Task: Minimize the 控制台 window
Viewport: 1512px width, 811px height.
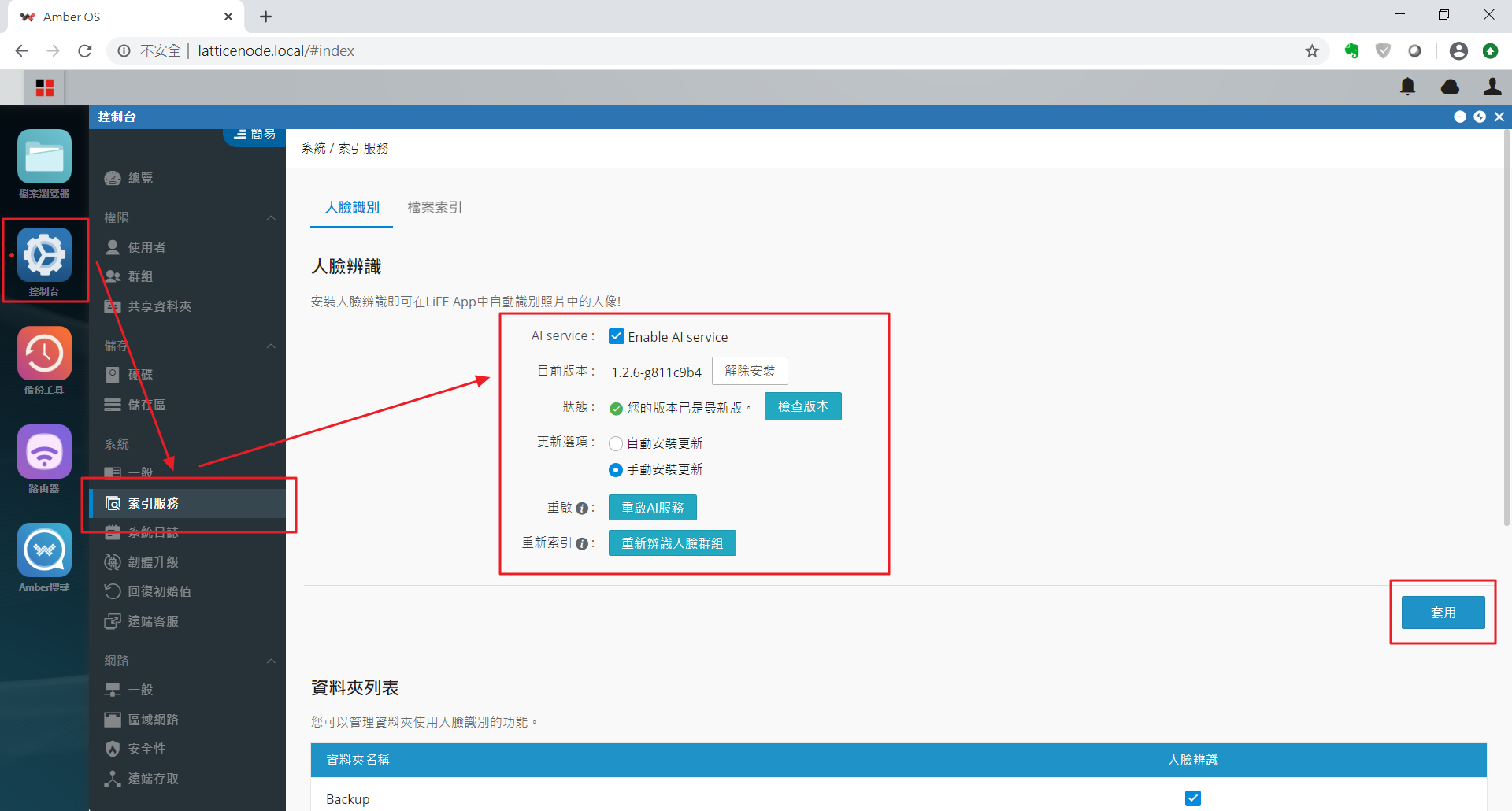Action: 1460,117
